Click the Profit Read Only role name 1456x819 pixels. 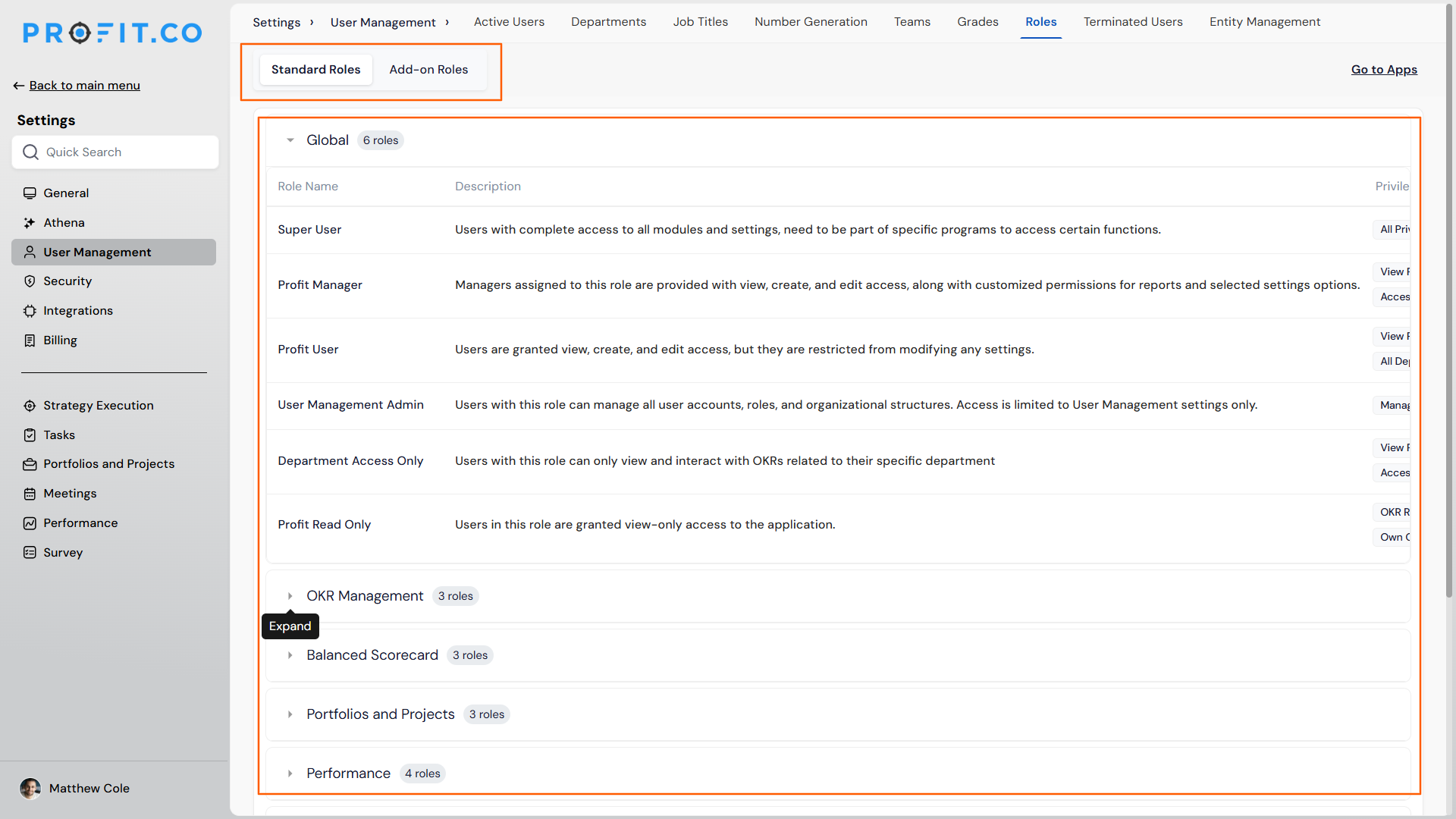[x=325, y=525]
